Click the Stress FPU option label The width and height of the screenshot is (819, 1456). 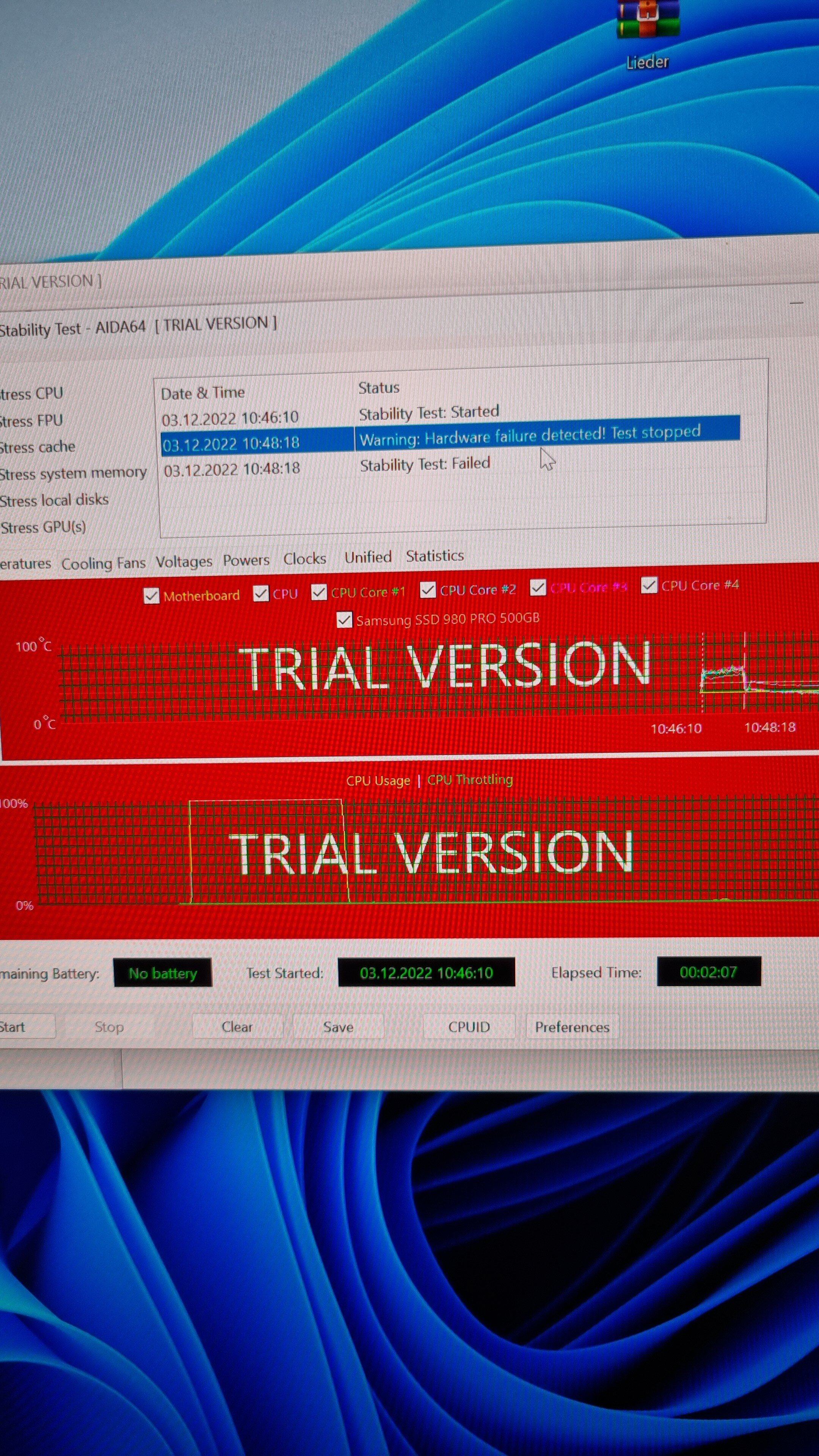(x=31, y=421)
